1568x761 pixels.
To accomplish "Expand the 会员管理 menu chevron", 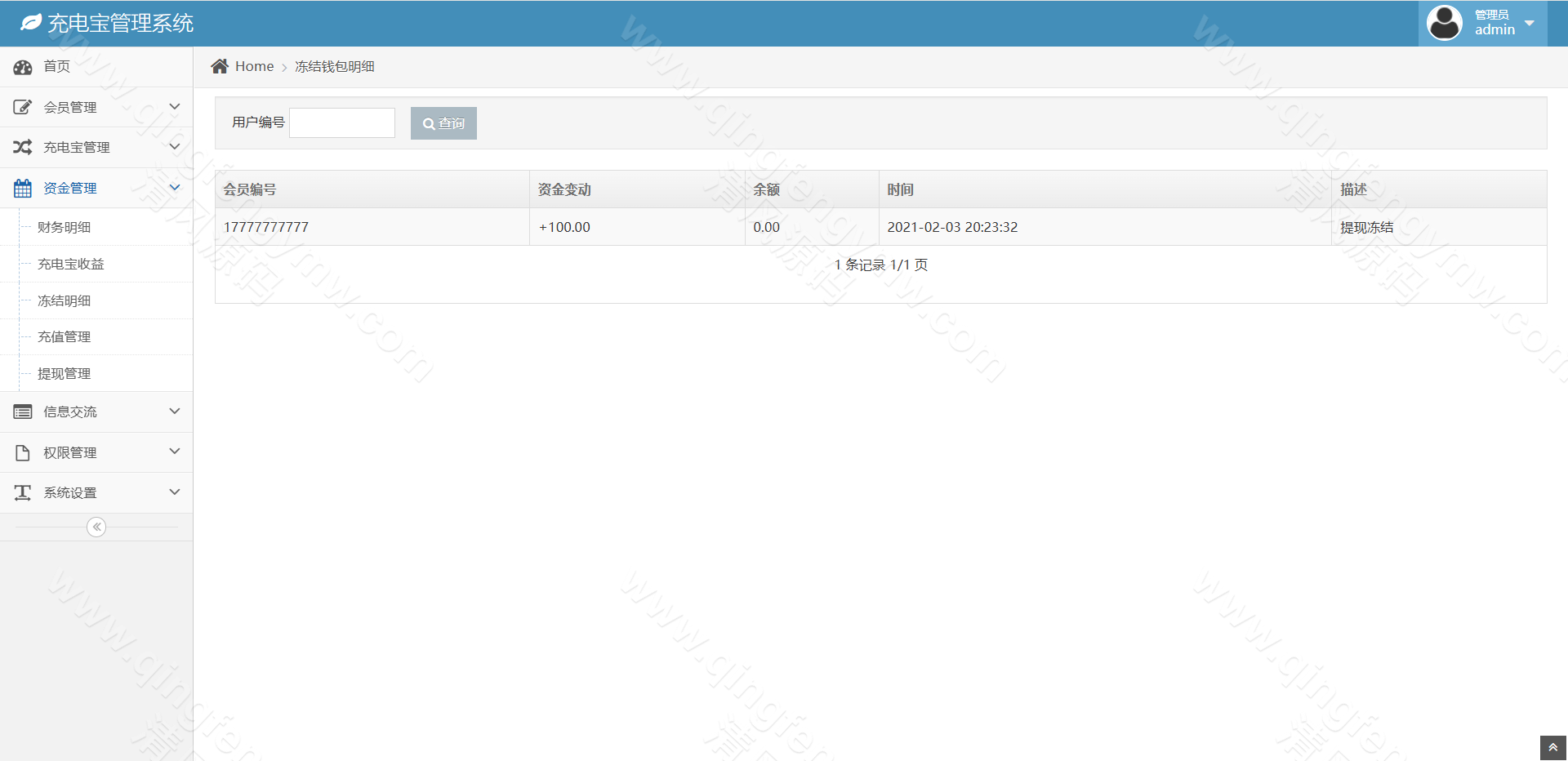I will pyautogui.click(x=174, y=106).
